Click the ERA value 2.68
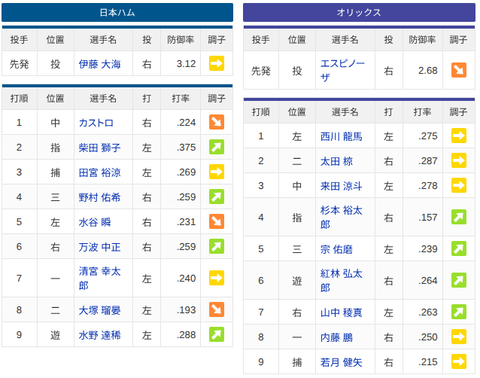 tap(428, 70)
